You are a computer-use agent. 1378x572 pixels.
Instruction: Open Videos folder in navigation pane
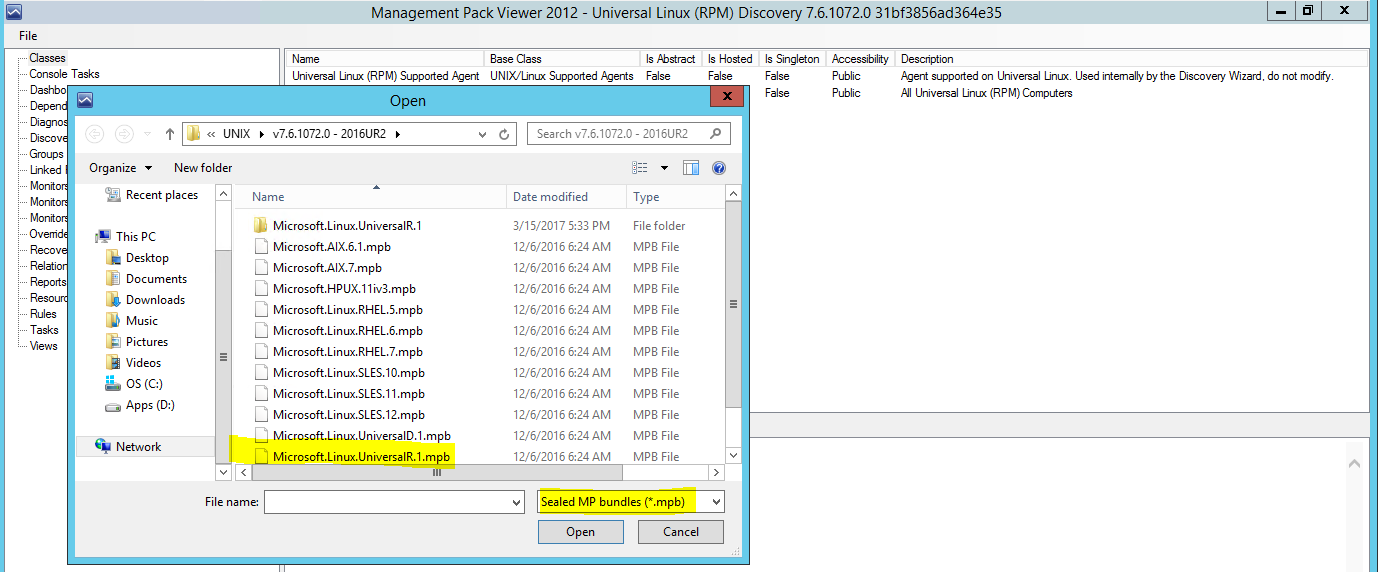[134, 363]
